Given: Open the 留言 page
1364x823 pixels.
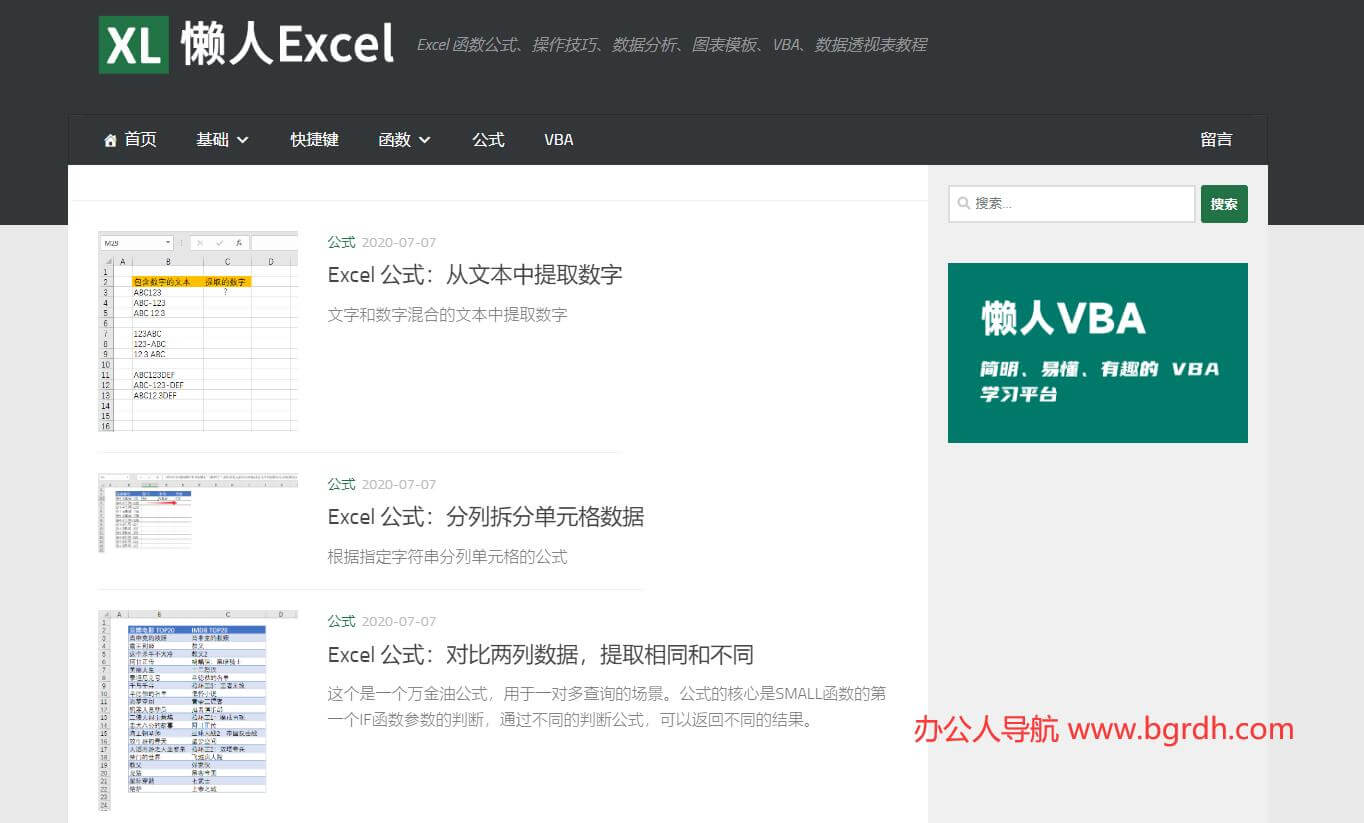Looking at the screenshot, I should (1216, 140).
